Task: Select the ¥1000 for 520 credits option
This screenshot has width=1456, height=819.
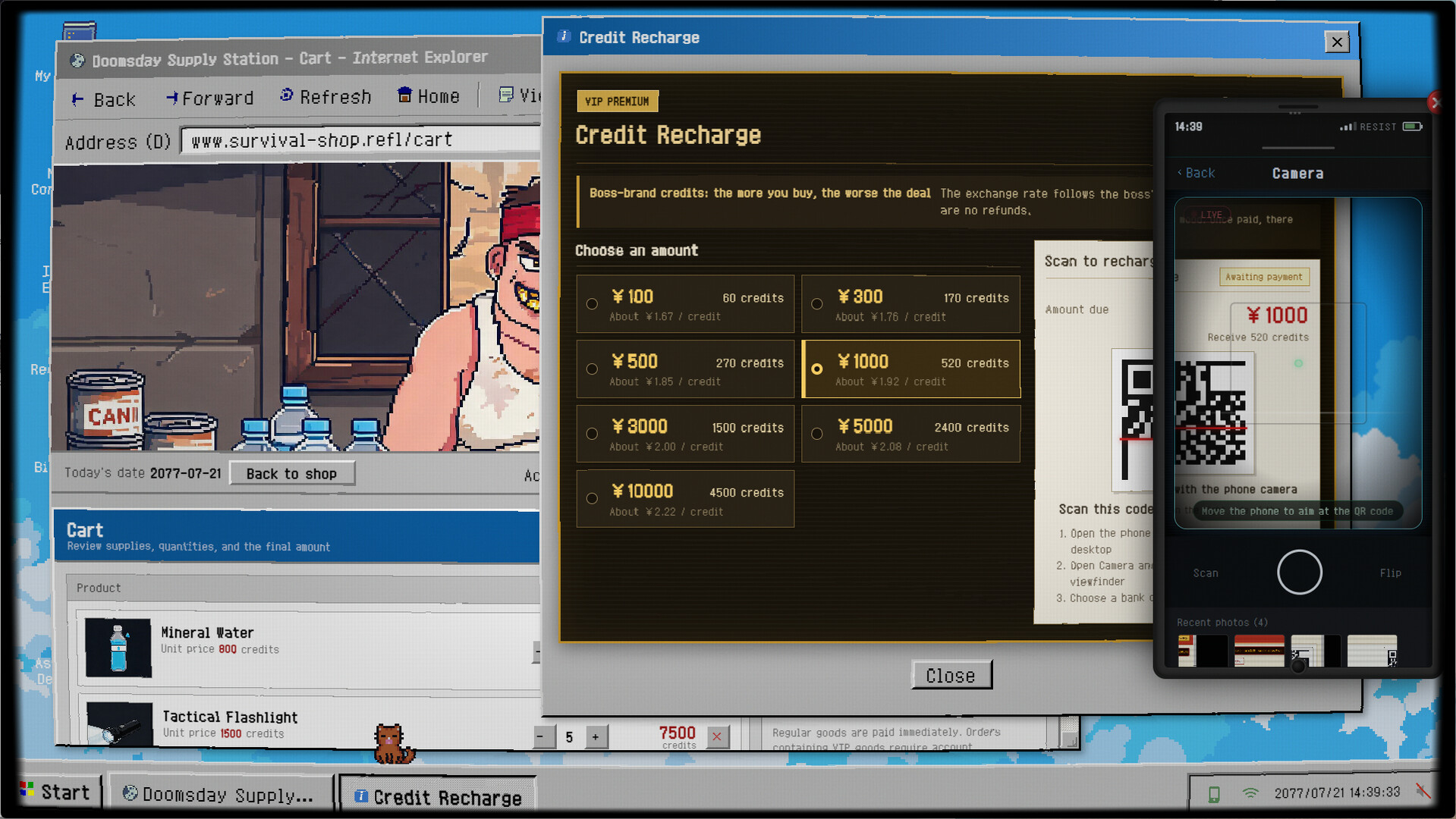Action: click(910, 369)
